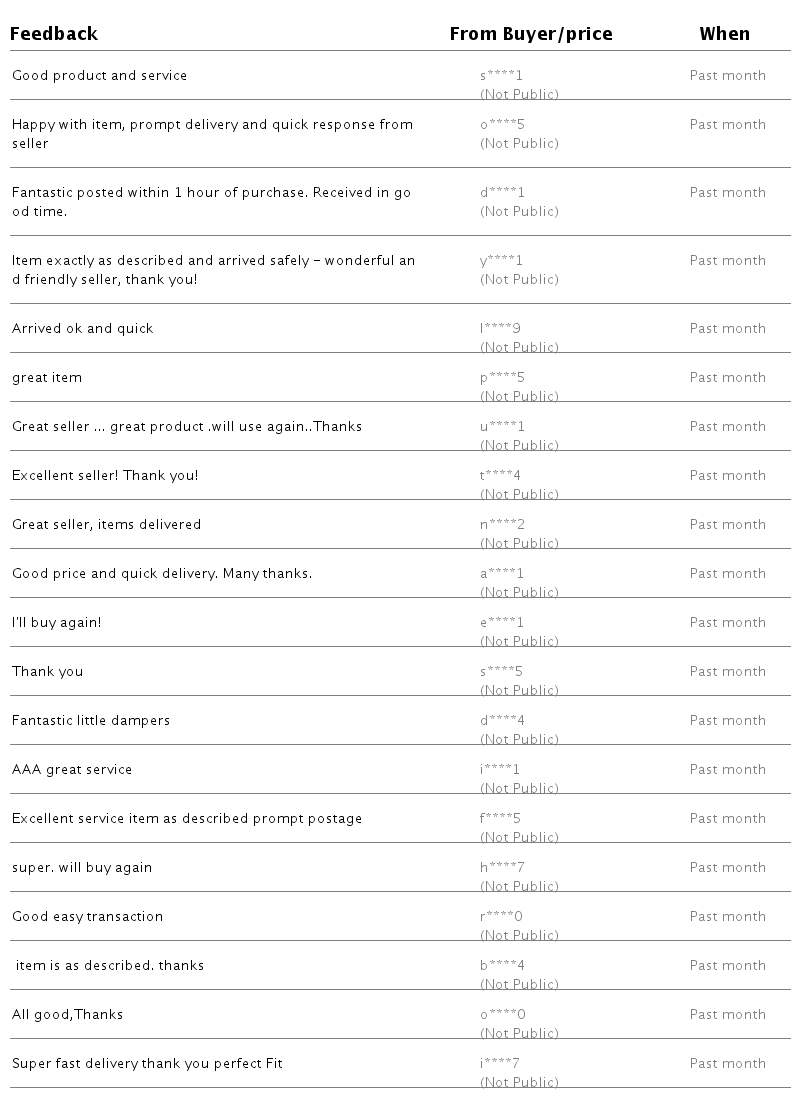Select buyer s****1 on the first row
The height and width of the screenshot is (1107, 800).
pyautogui.click(x=501, y=75)
